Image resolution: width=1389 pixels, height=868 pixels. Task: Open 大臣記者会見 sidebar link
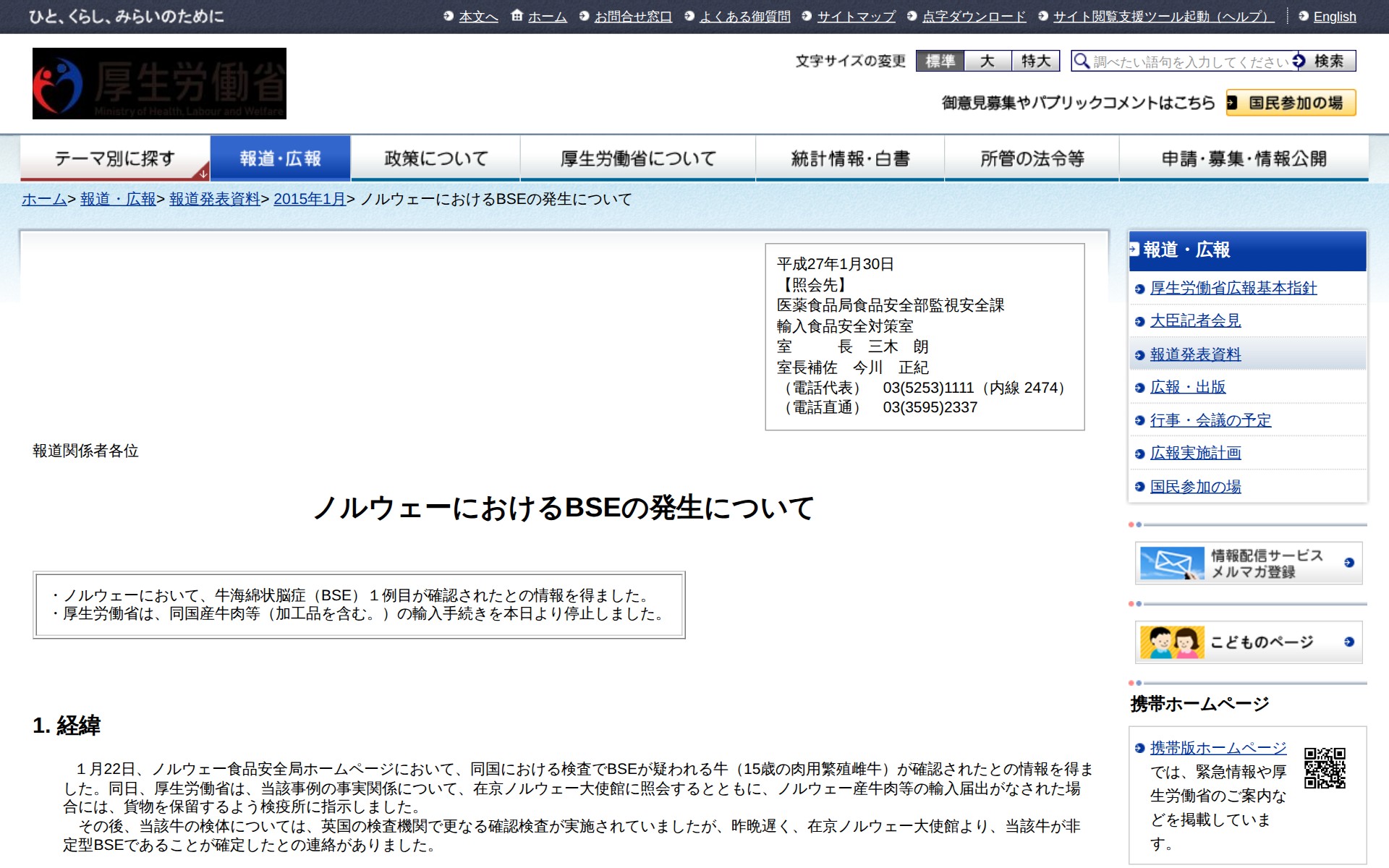point(1195,320)
